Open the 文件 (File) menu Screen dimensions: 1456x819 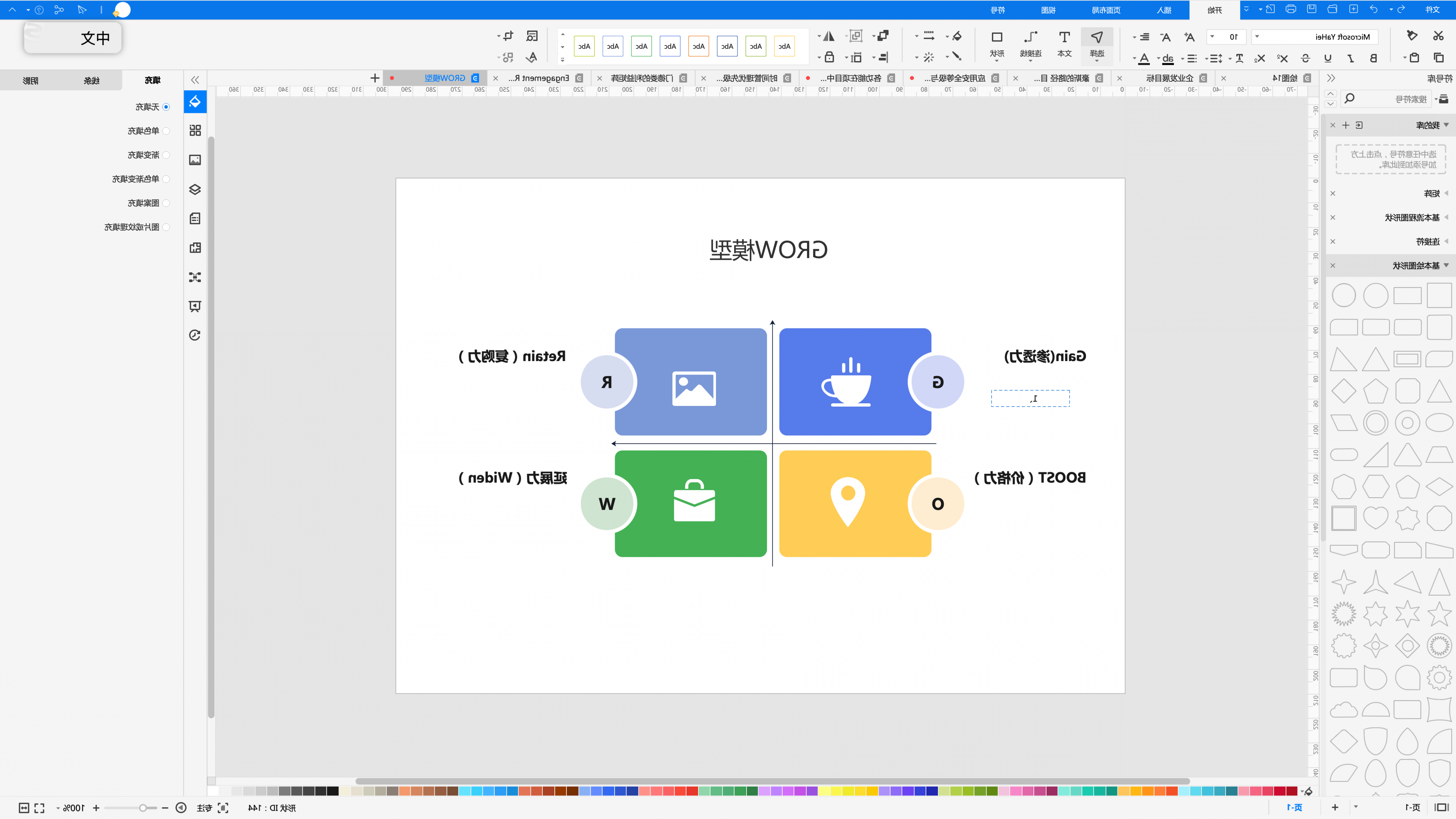[x=1432, y=9]
